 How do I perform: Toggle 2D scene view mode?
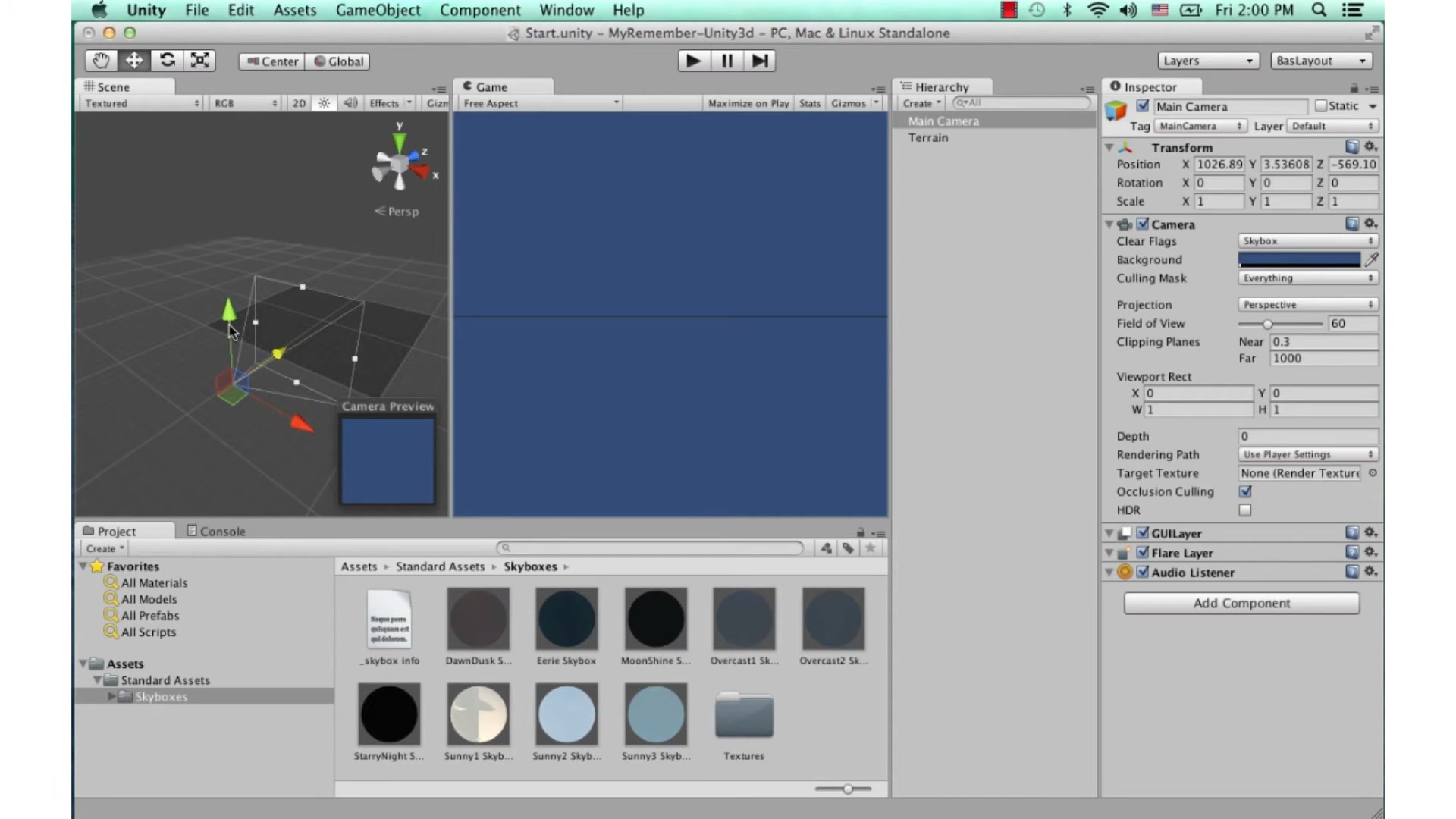[299, 103]
